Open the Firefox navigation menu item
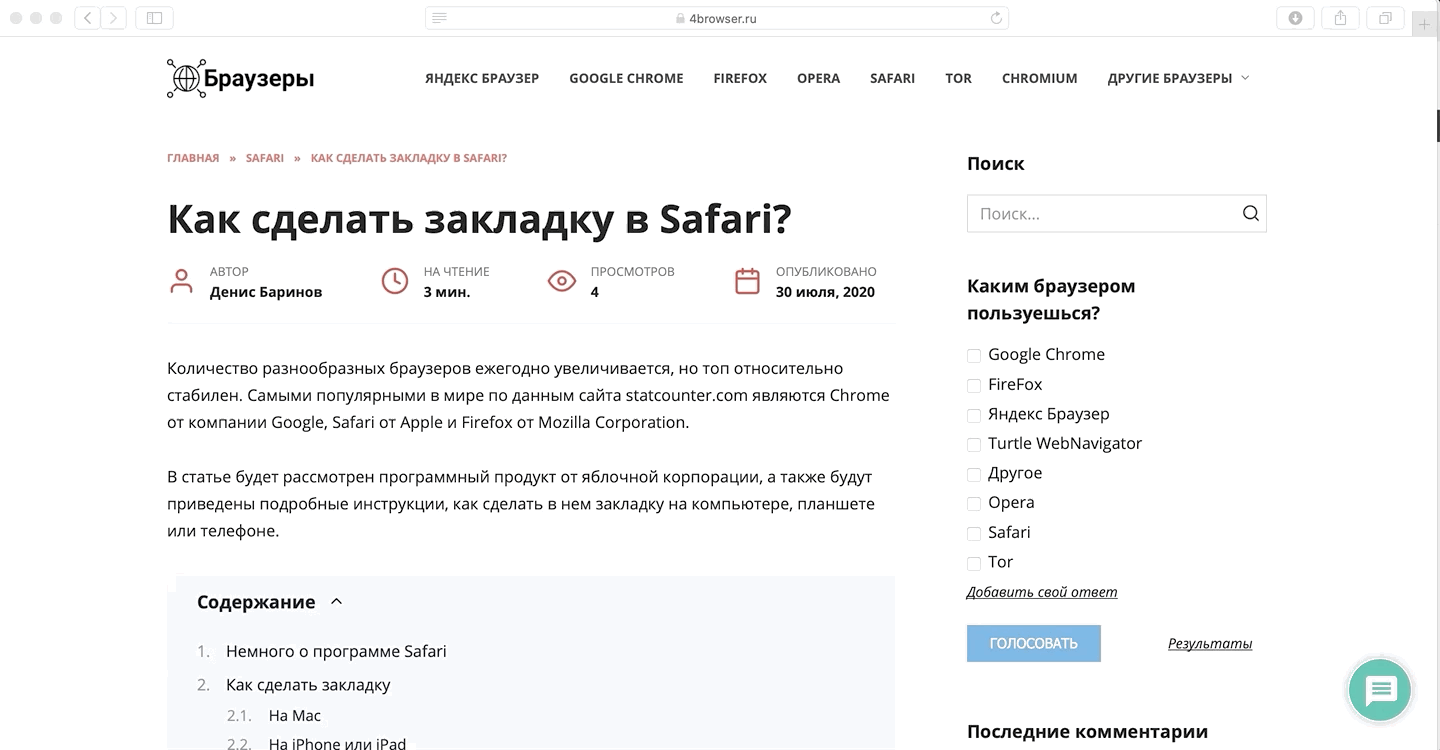Image resolution: width=1440 pixels, height=750 pixels. pos(740,78)
